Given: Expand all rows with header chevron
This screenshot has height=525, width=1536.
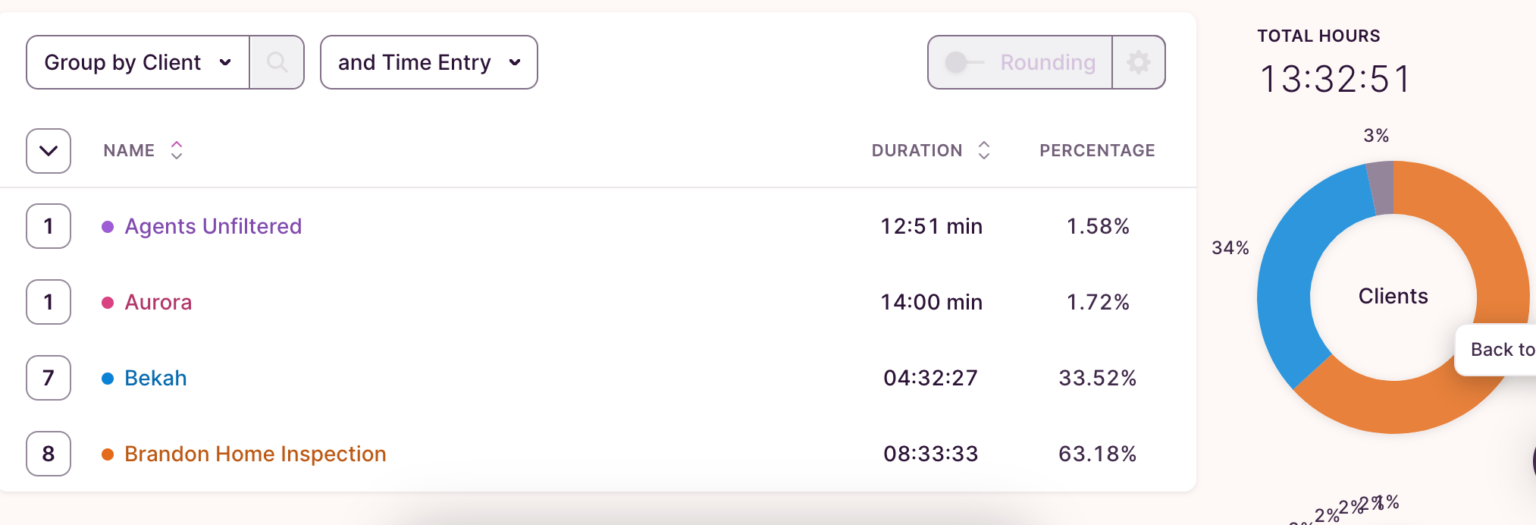Looking at the screenshot, I should tap(48, 151).
